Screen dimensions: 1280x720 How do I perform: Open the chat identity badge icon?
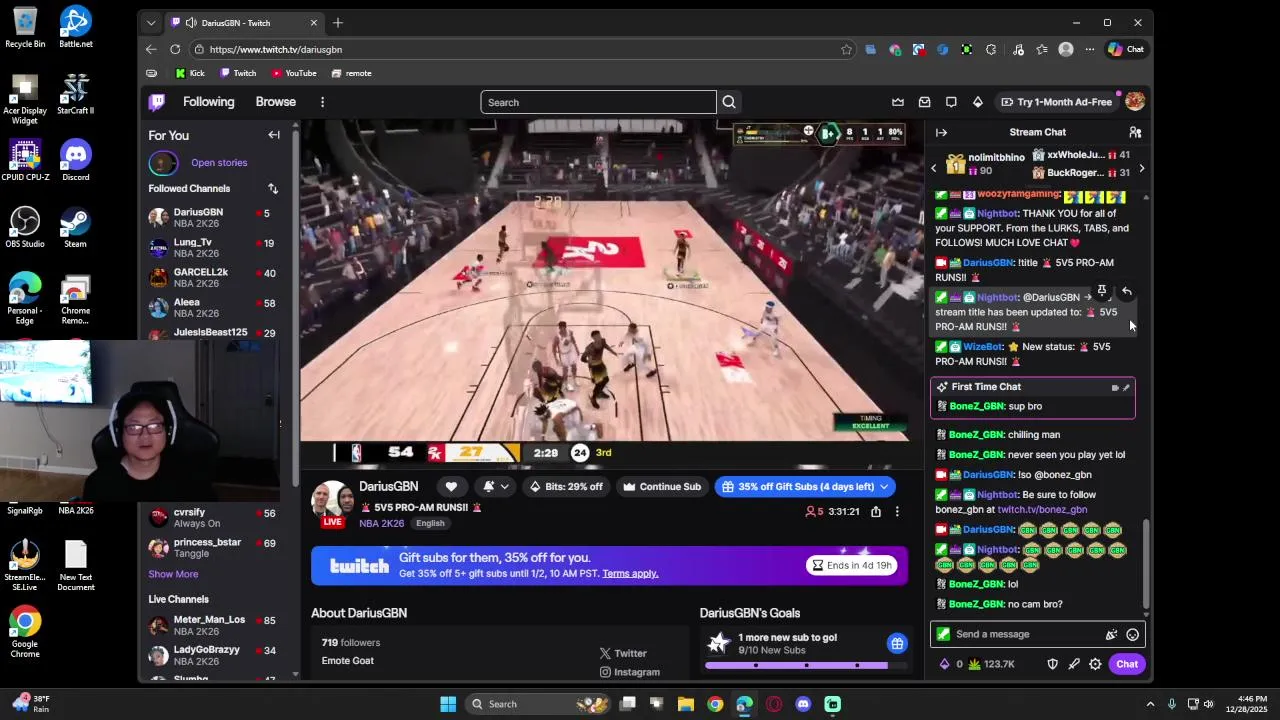943,634
